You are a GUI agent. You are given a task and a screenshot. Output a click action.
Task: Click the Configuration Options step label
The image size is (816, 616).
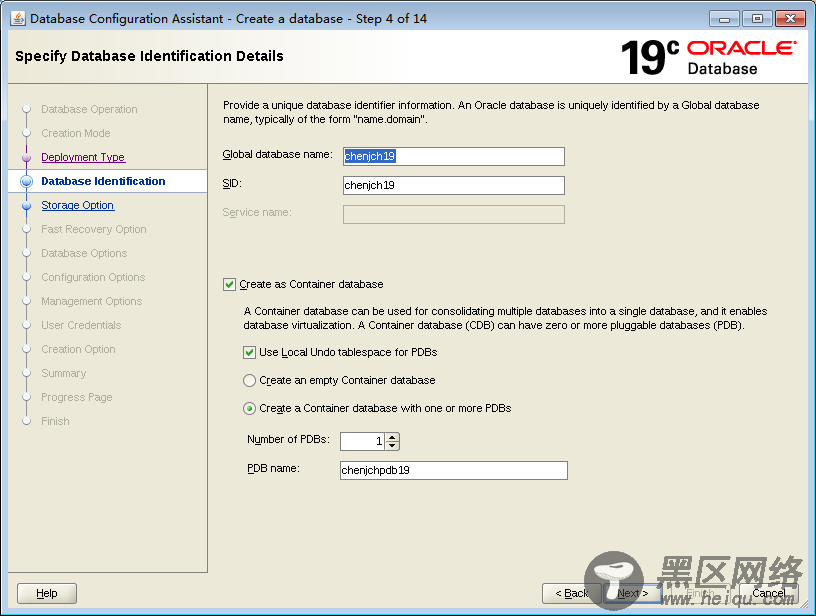point(93,277)
